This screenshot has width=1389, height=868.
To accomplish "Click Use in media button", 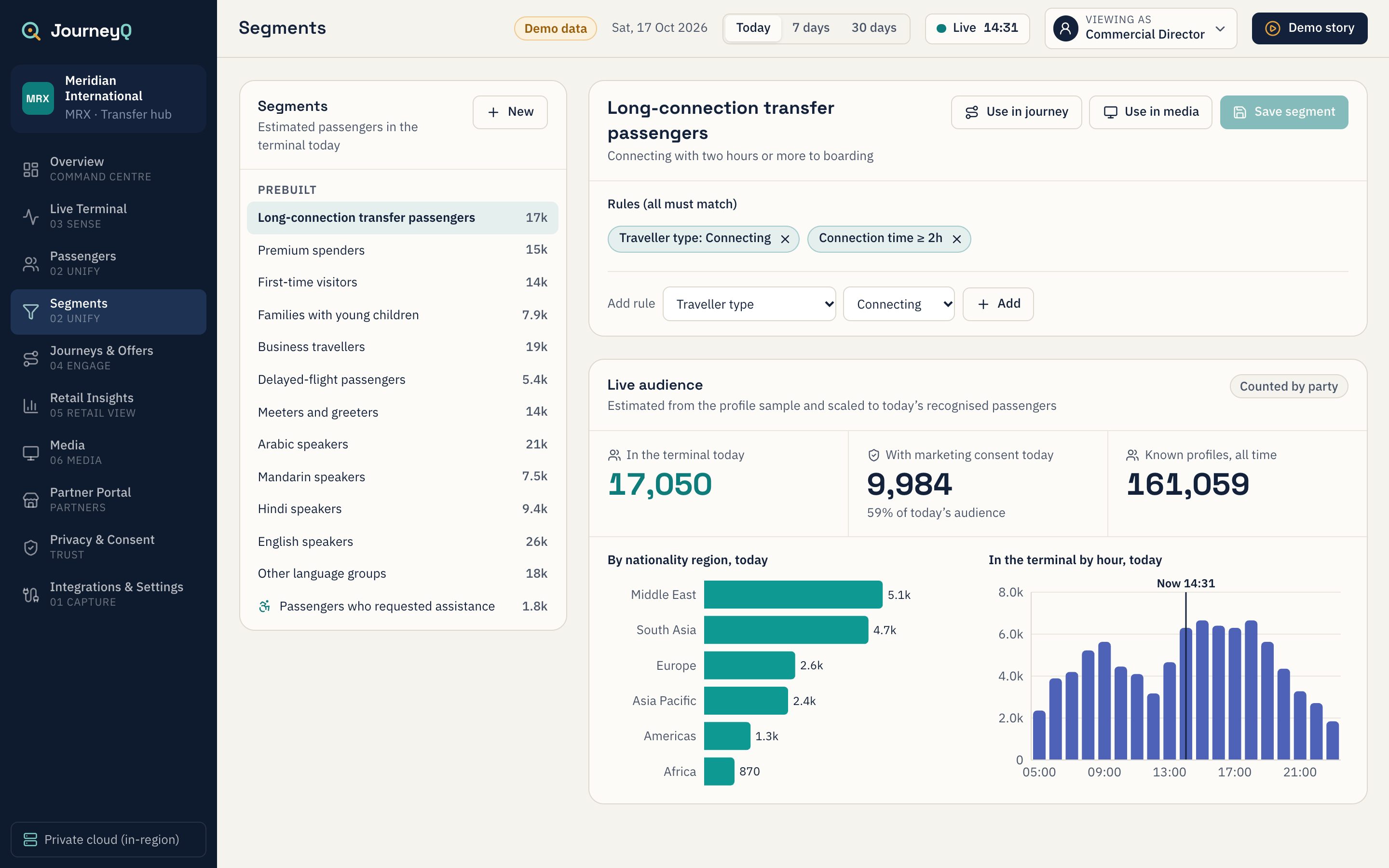I will [x=1150, y=112].
